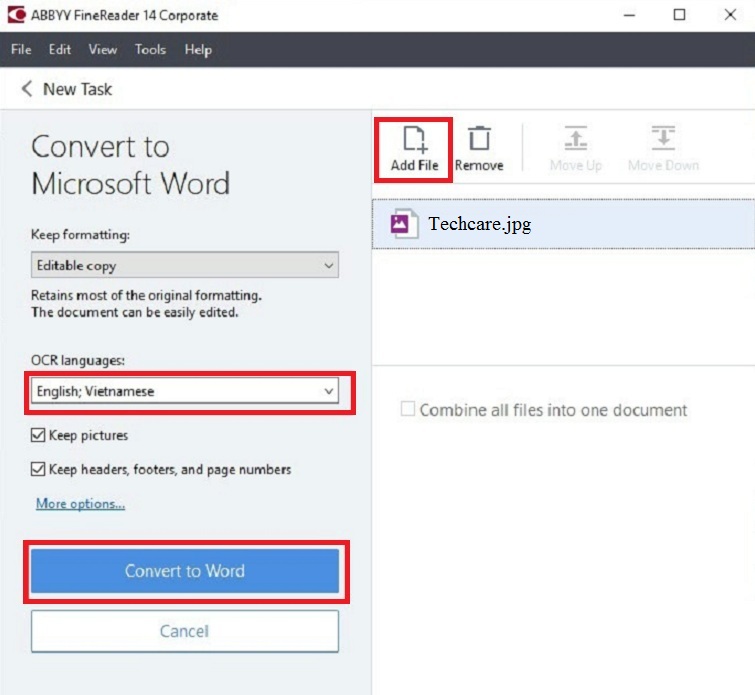Open the View menu
This screenshot has height=695, width=755.
click(102, 49)
